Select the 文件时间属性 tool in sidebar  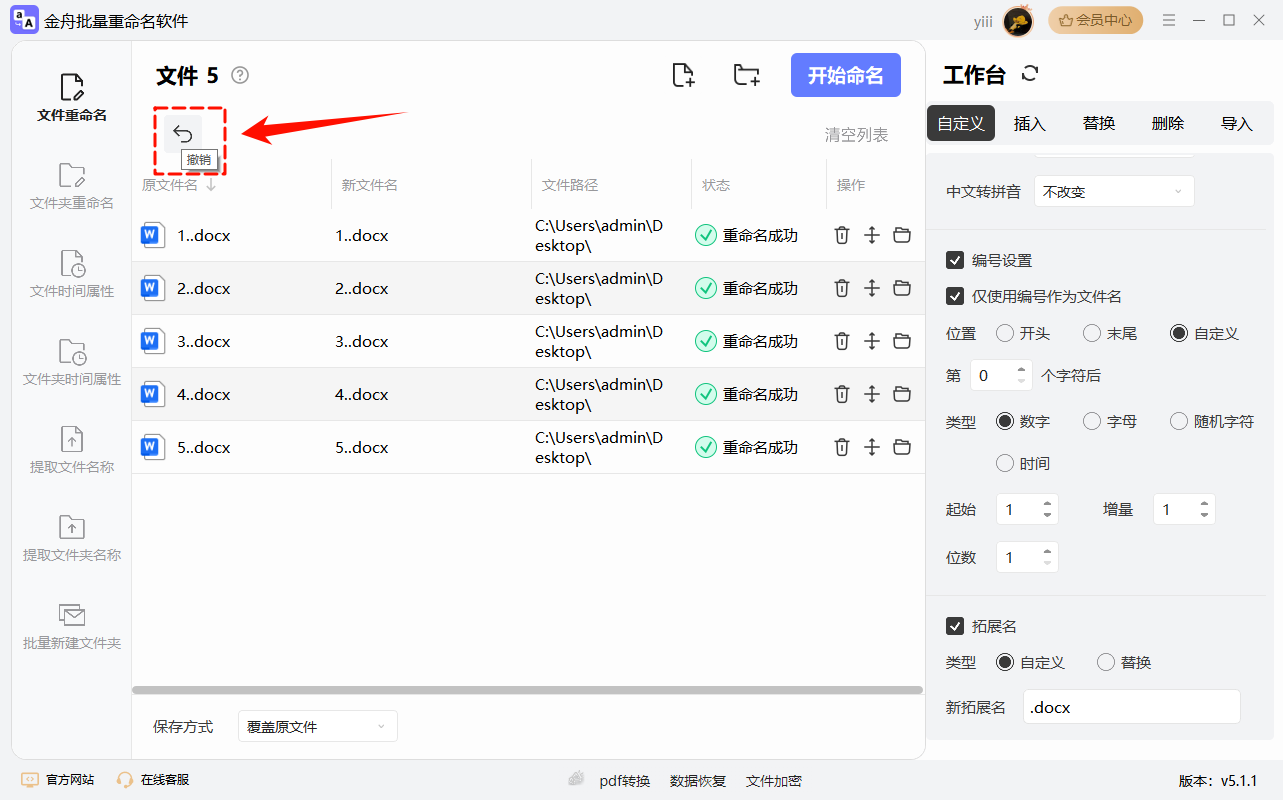click(x=71, y=275)
